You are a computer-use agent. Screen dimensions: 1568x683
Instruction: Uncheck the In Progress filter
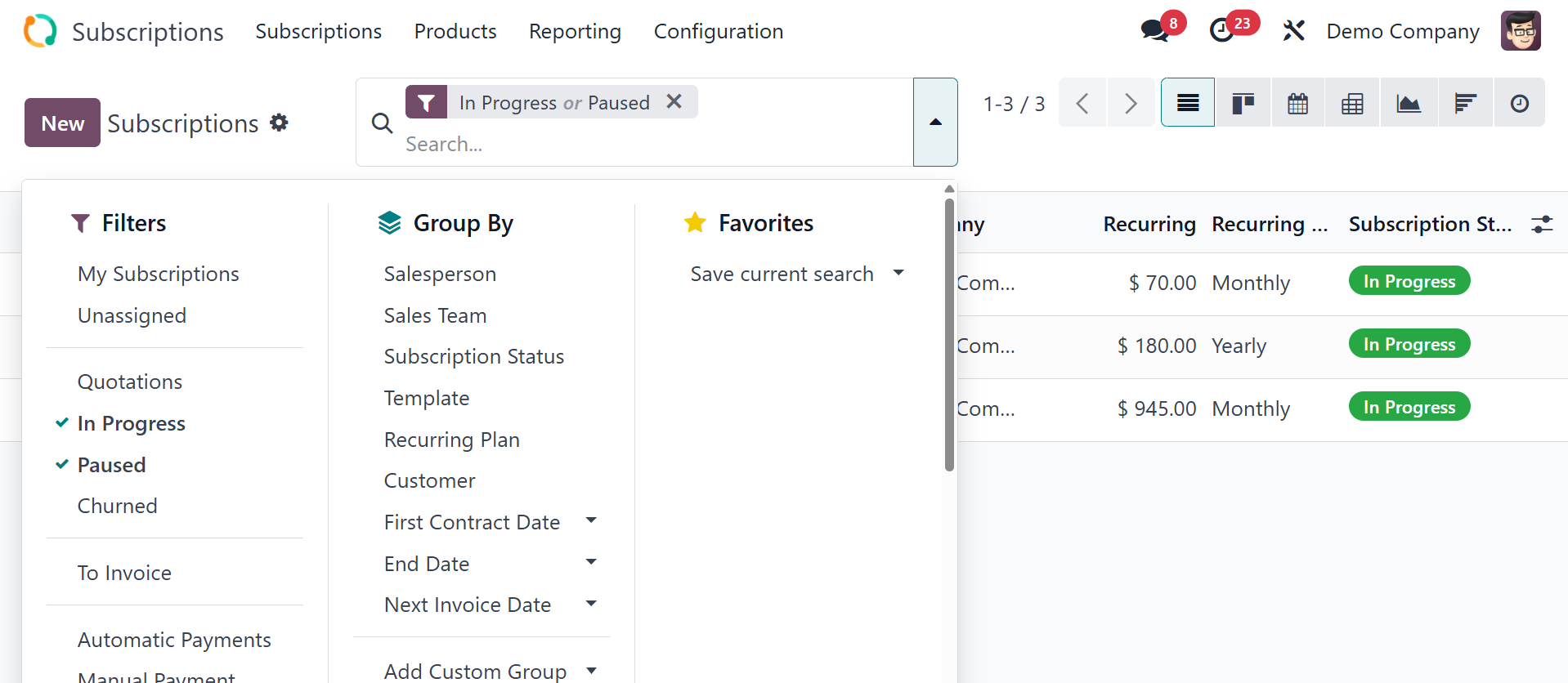131,423
